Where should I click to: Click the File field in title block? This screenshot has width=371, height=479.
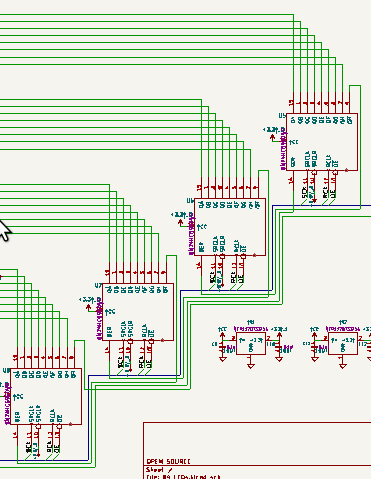[184, 477]
